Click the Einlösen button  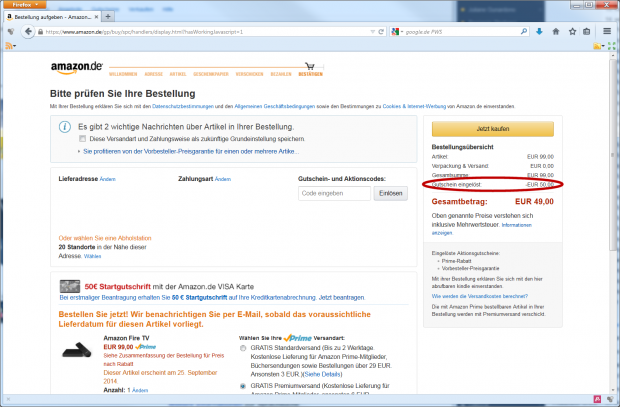pyautogui.click(x=391, y=193)
